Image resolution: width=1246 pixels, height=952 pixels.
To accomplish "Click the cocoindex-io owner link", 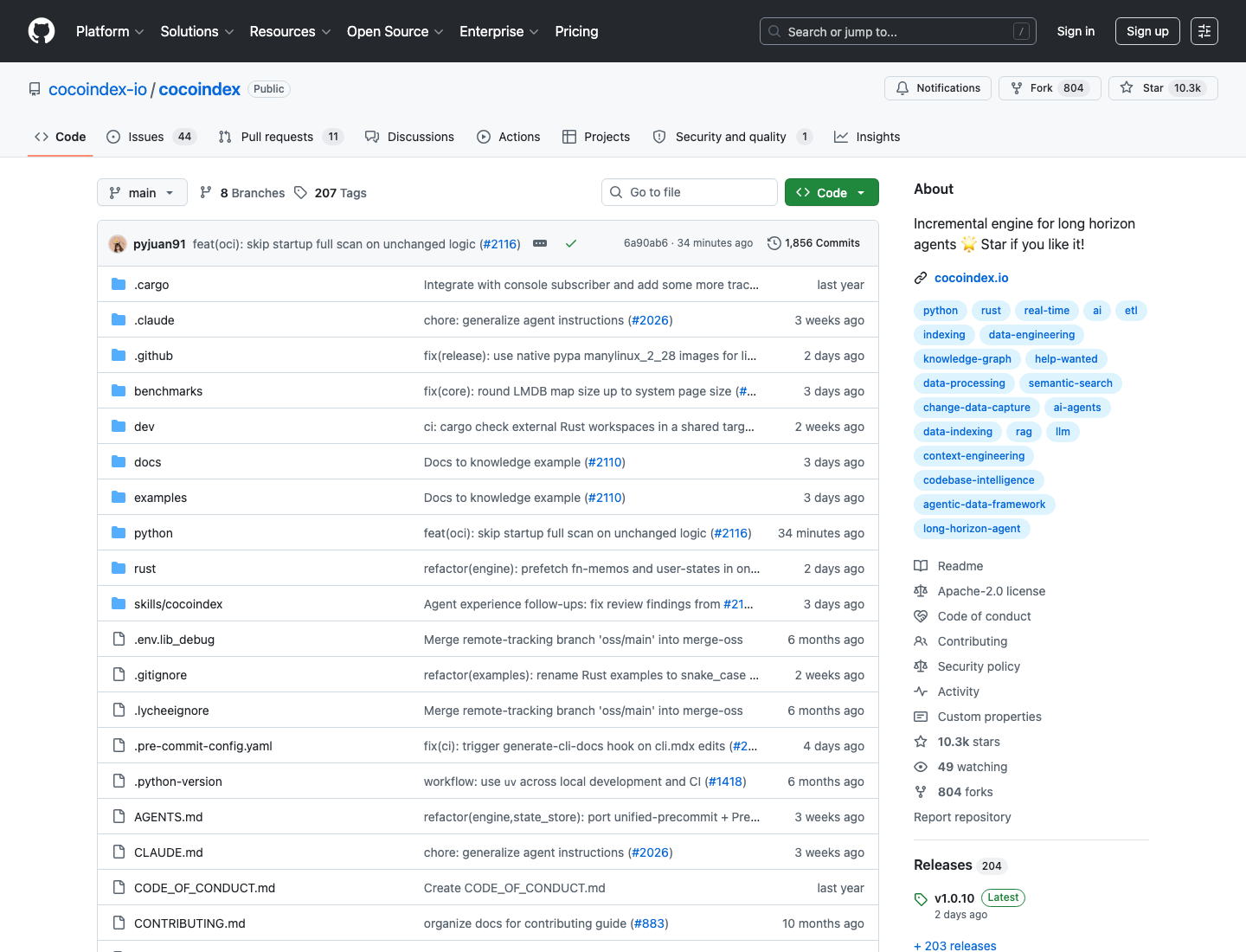I will coord(98,89).
